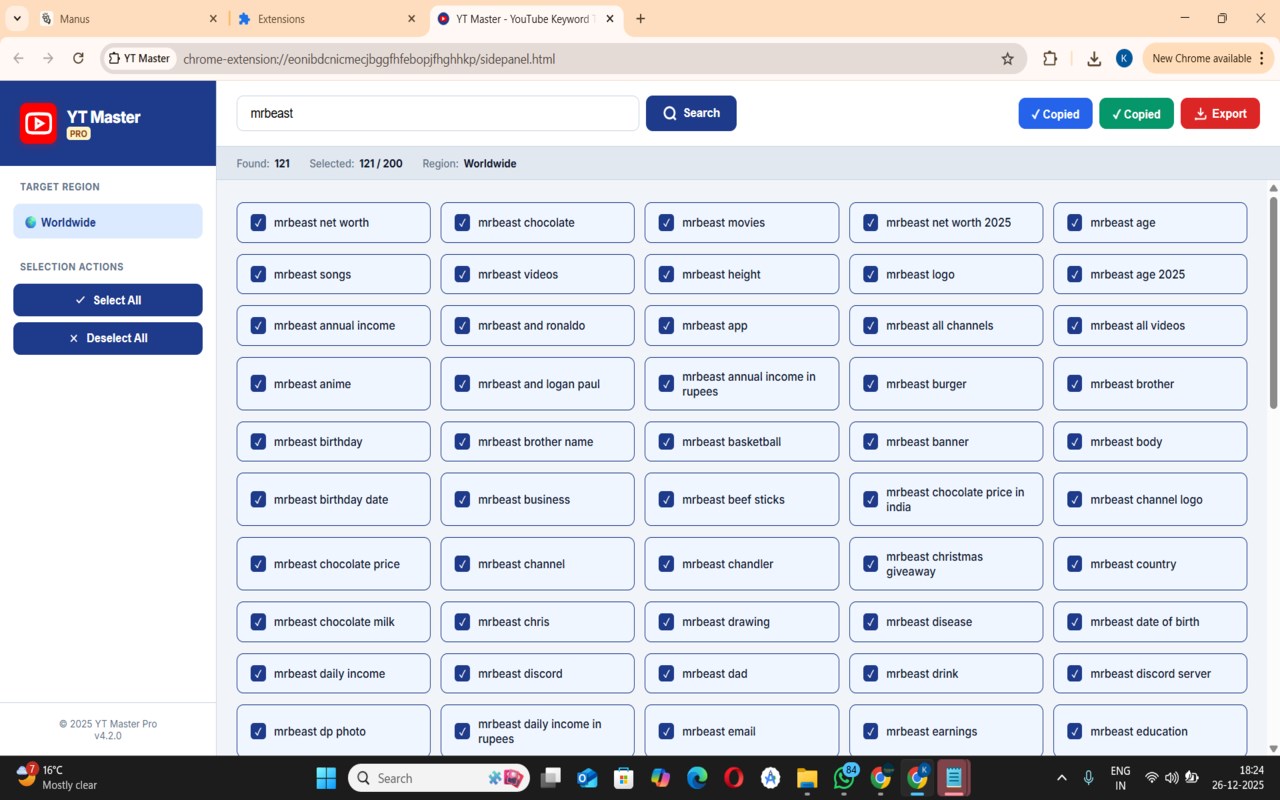Uncheck the "mrbeast education" checkbox
This screenshot has height=800, width=1280.
(x=1074, y=731)
